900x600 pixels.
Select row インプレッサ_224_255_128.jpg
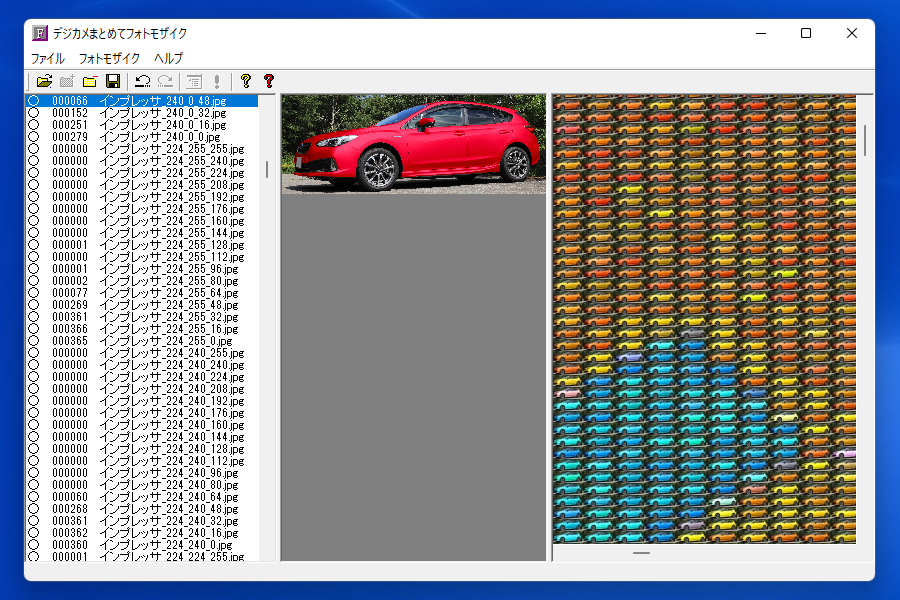point(142,245)
